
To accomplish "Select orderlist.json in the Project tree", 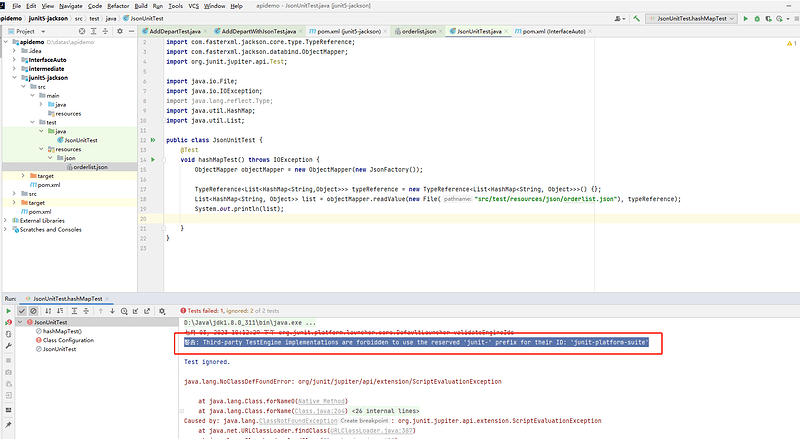I will [90, 167].
